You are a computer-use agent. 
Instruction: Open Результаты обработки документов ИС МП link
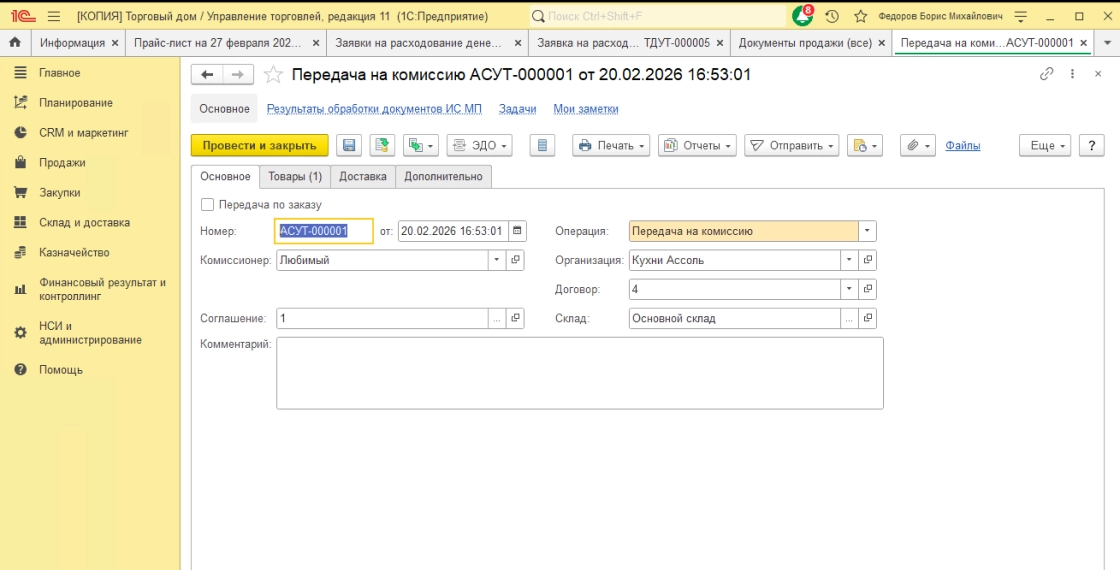374,109
